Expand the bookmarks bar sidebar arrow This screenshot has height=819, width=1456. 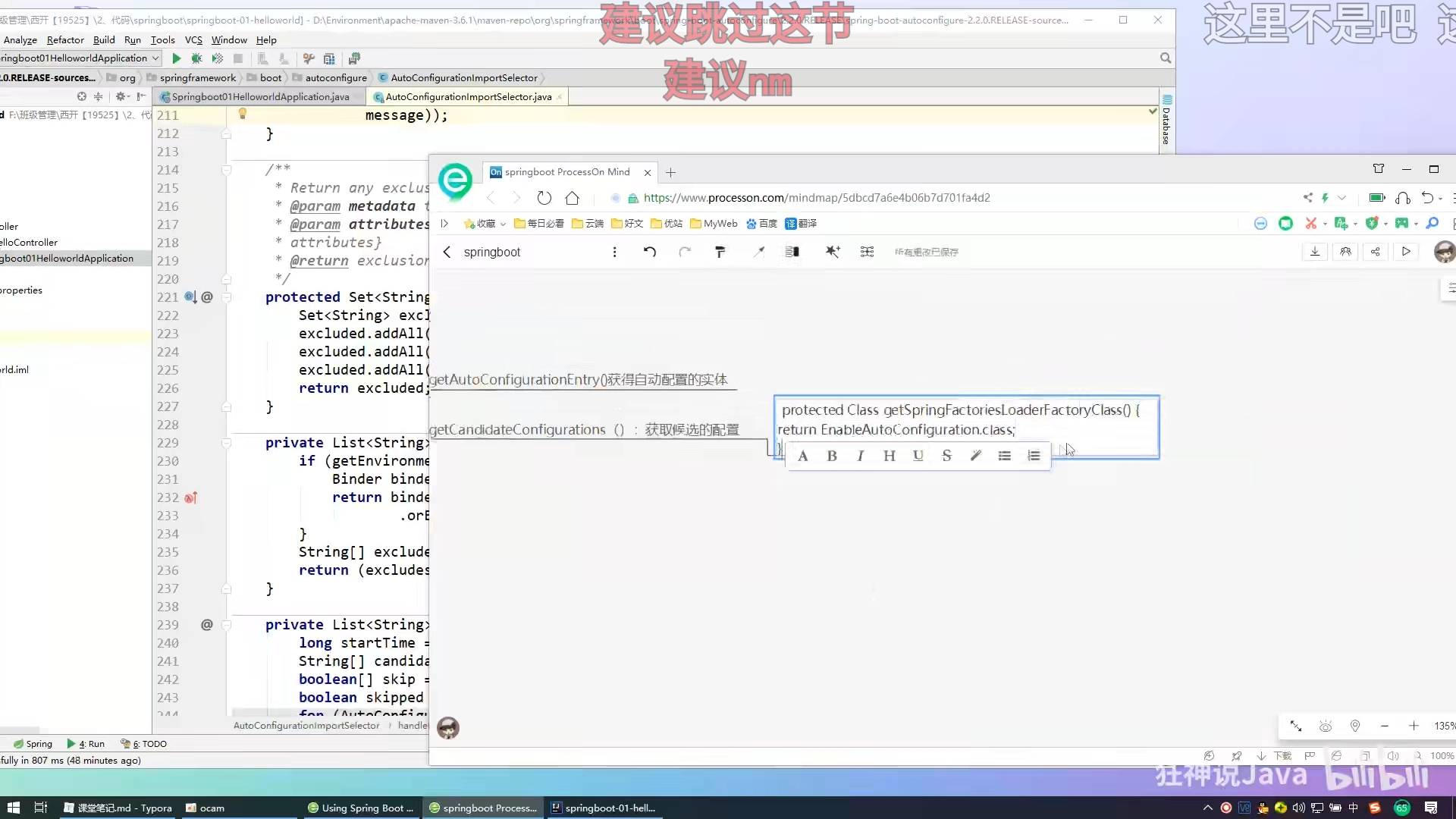coord(444,224)
